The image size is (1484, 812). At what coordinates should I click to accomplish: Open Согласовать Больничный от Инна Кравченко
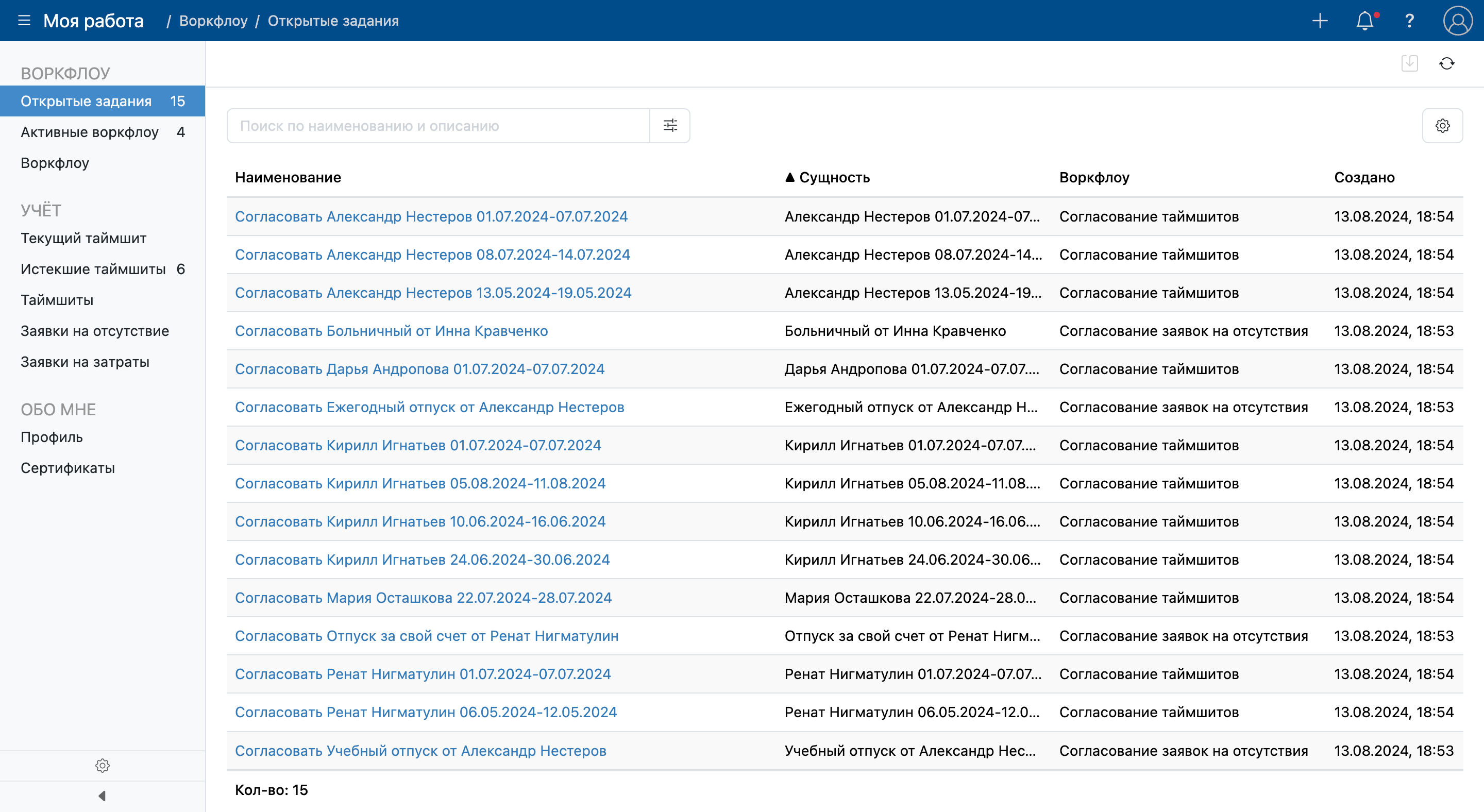tap(391, 331)
